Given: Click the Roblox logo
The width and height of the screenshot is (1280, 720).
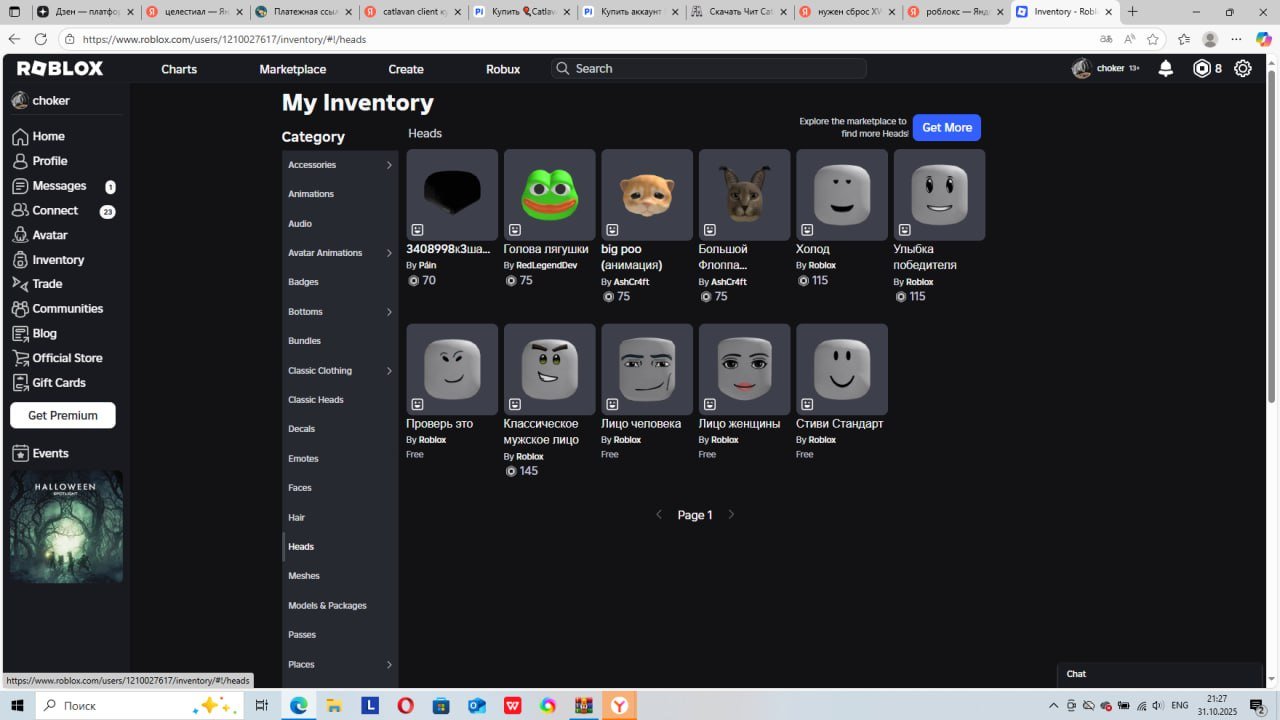Looking at the screenshot, I should tap(60, 68).
